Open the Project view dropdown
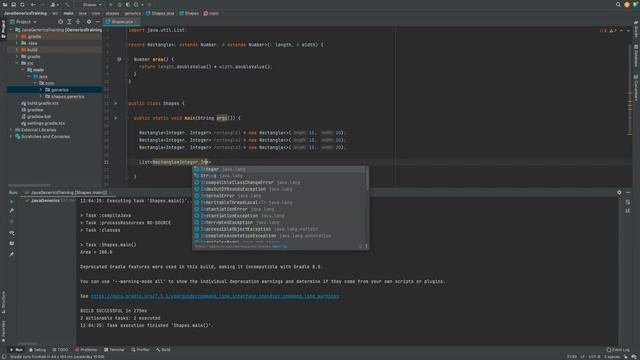The height and width of the screenshot is (360, 640). [23, 22]
